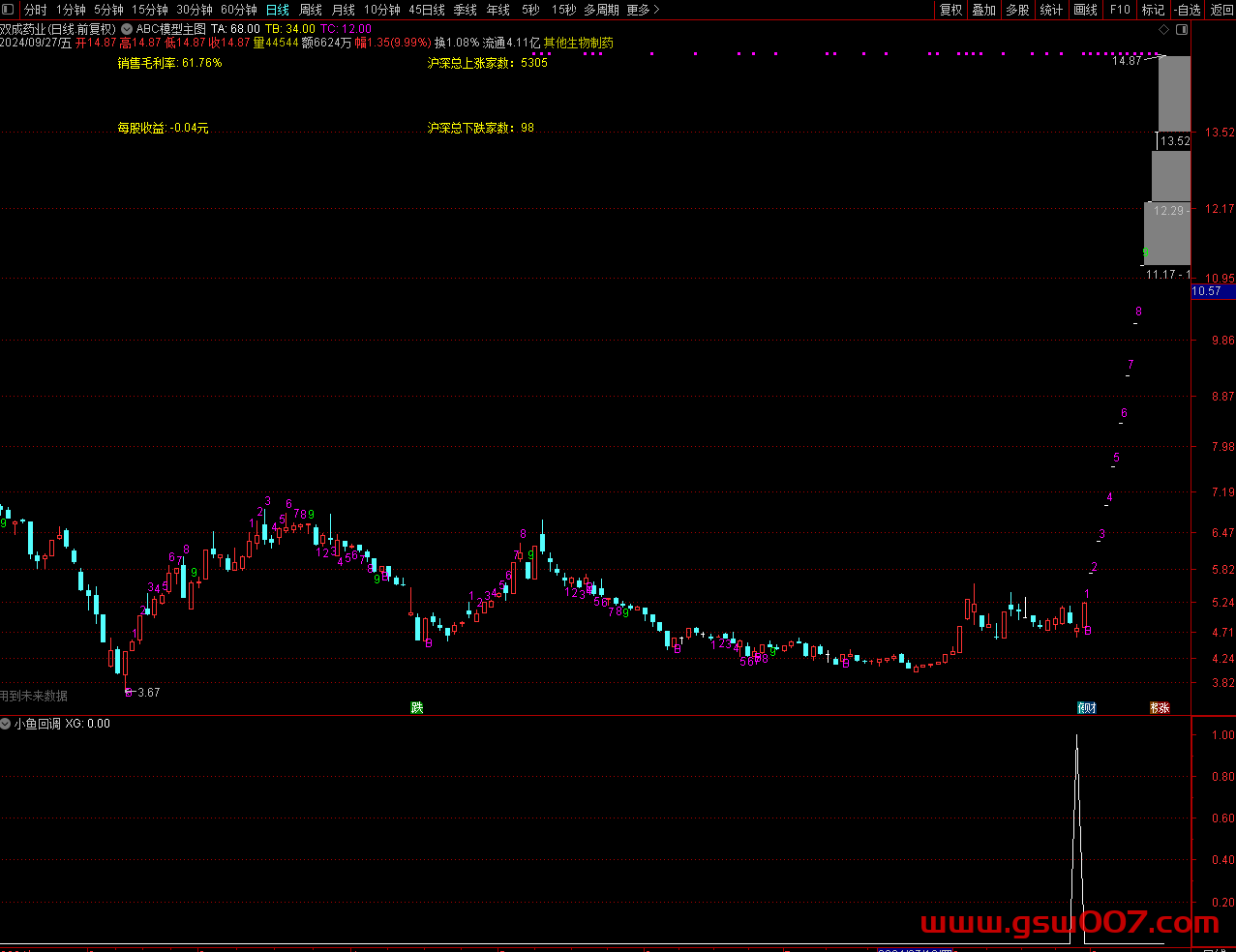Click the XG: 0.00 indicator value

(x=88, y=724)
